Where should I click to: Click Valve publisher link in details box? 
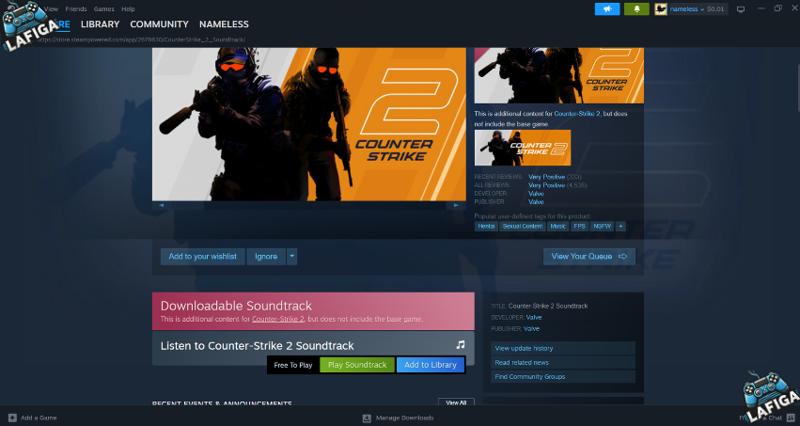pyautogui.click(x=531, y=329)
